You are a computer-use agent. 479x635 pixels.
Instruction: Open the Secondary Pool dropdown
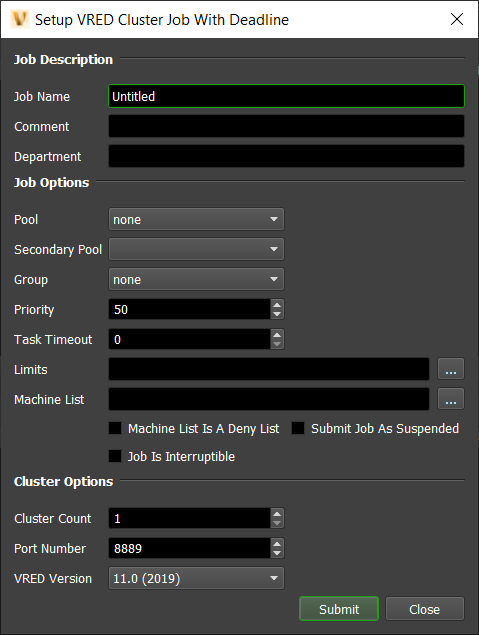[x=196, y=249]
